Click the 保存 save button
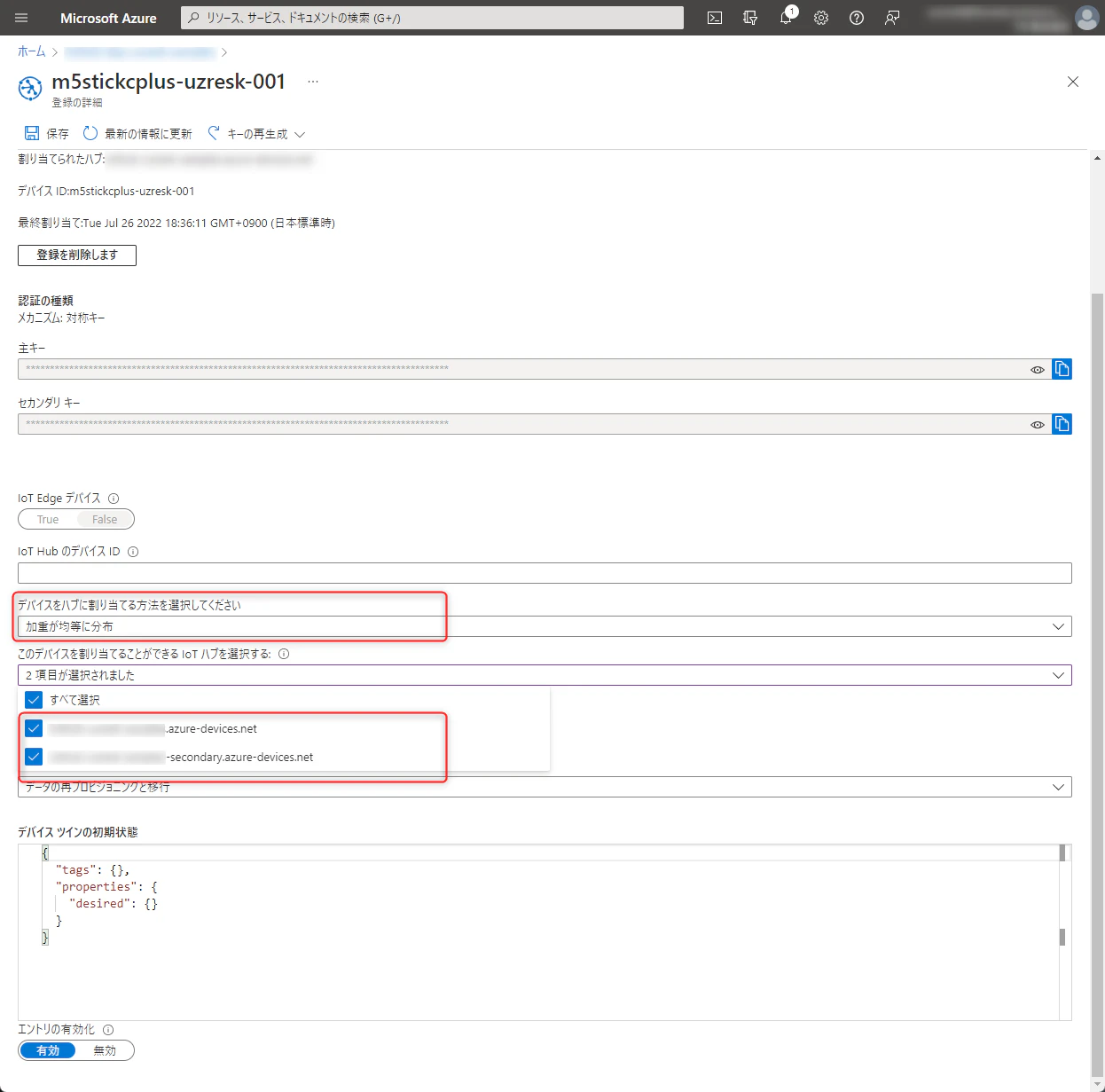The width and height of the screenshot is (1105, 1092). tap(46, 133)
